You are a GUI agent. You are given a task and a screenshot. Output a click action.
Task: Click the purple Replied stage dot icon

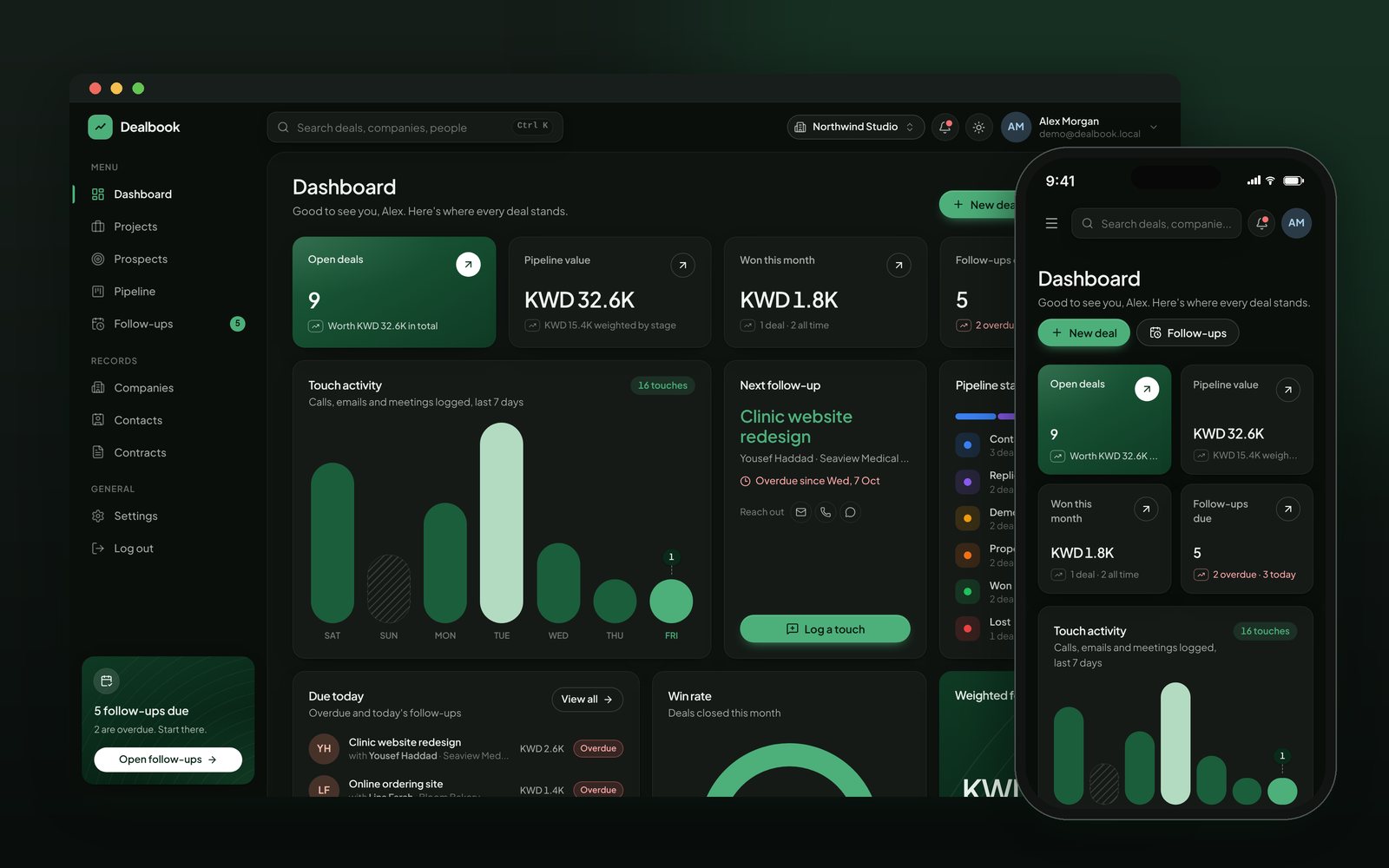(967, 482)
